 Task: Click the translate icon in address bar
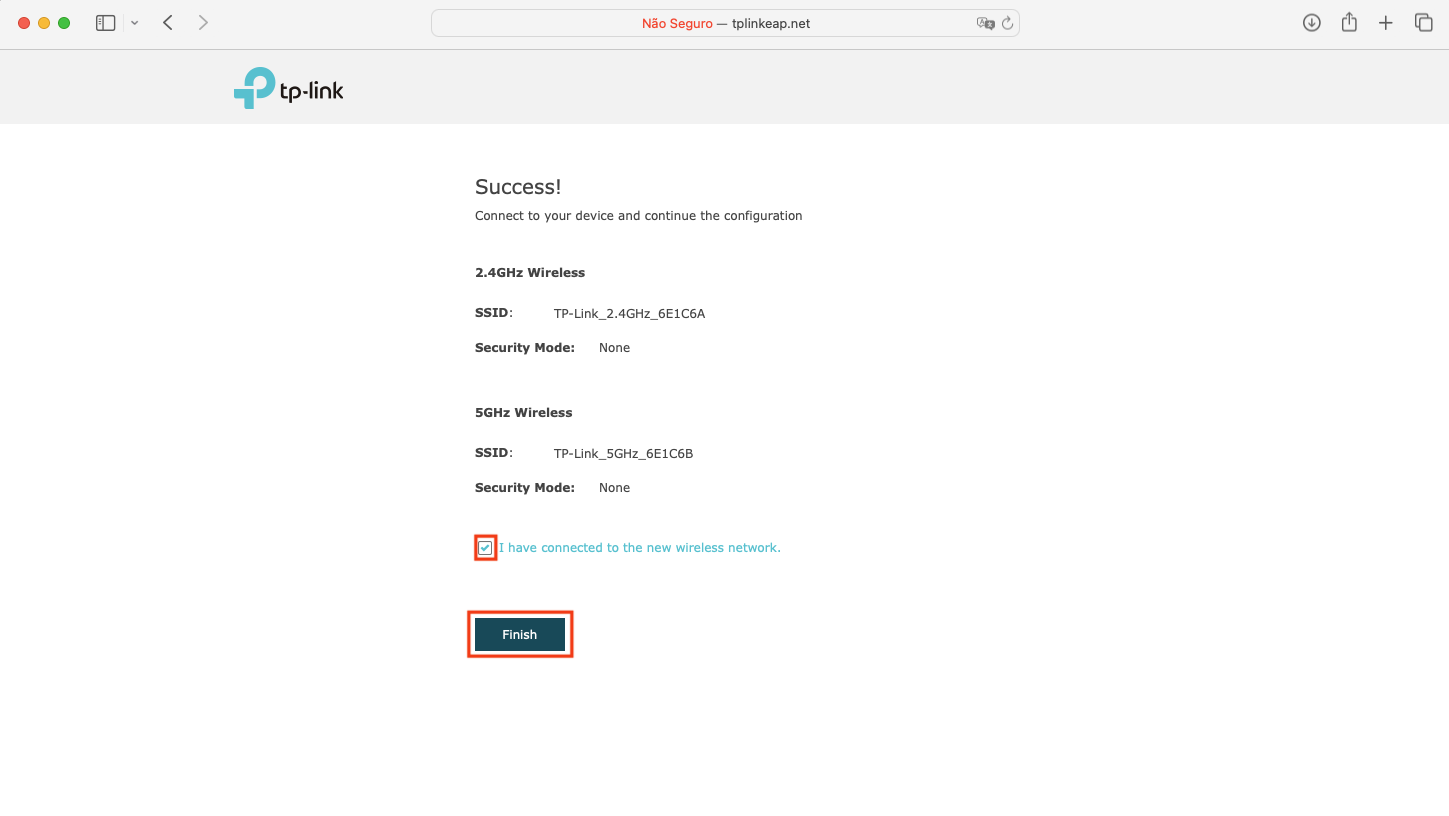tap(985, 23)
